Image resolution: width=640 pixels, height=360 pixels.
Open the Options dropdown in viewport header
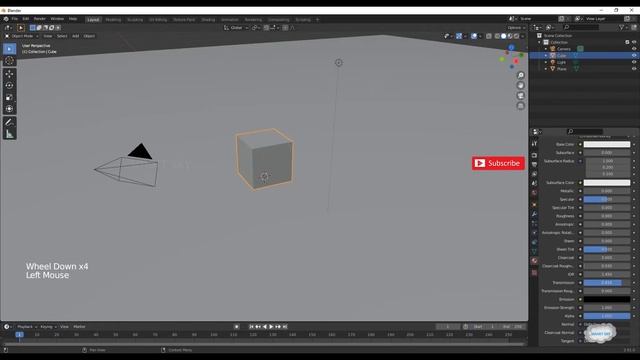click(x=516, y=28)
